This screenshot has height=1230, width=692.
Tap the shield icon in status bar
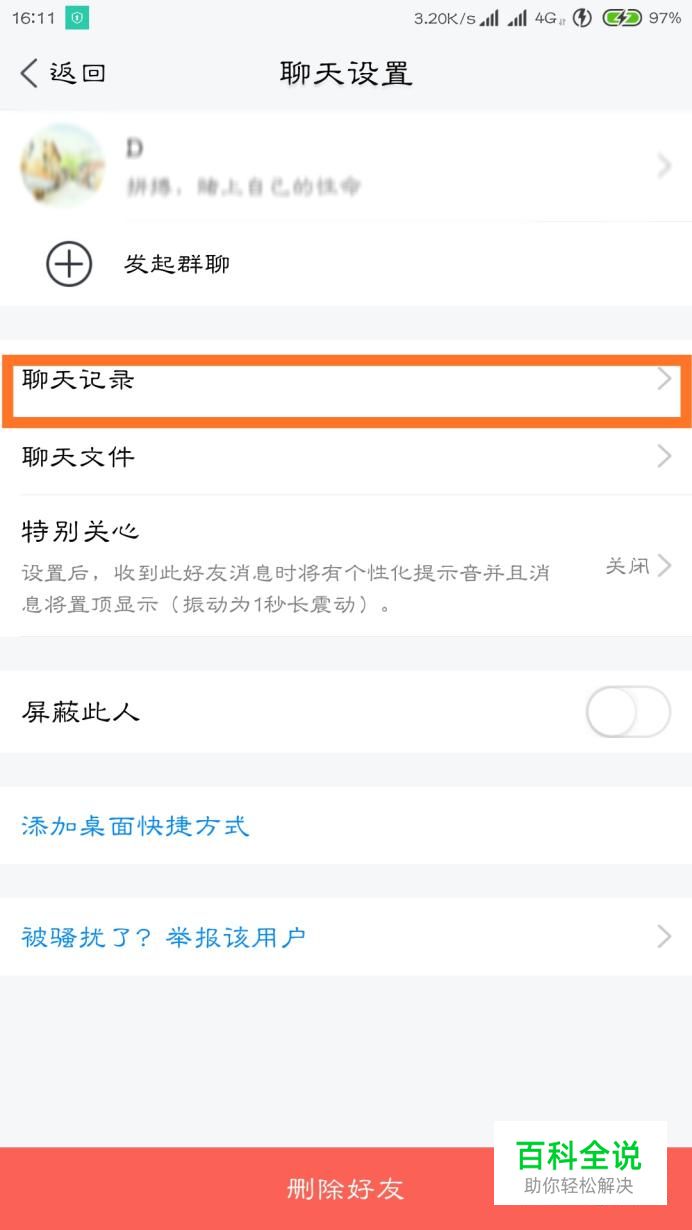(x=77, y=18)
